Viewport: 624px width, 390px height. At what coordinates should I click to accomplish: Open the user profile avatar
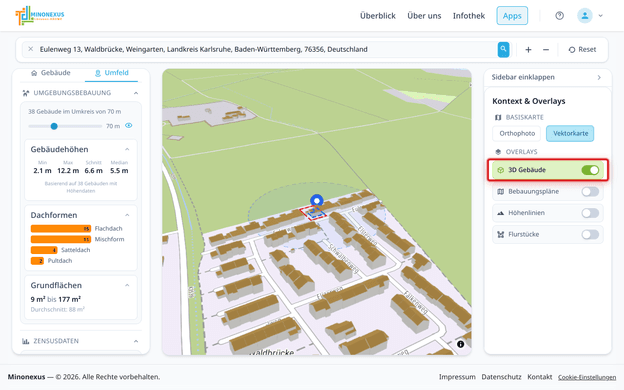585,16
